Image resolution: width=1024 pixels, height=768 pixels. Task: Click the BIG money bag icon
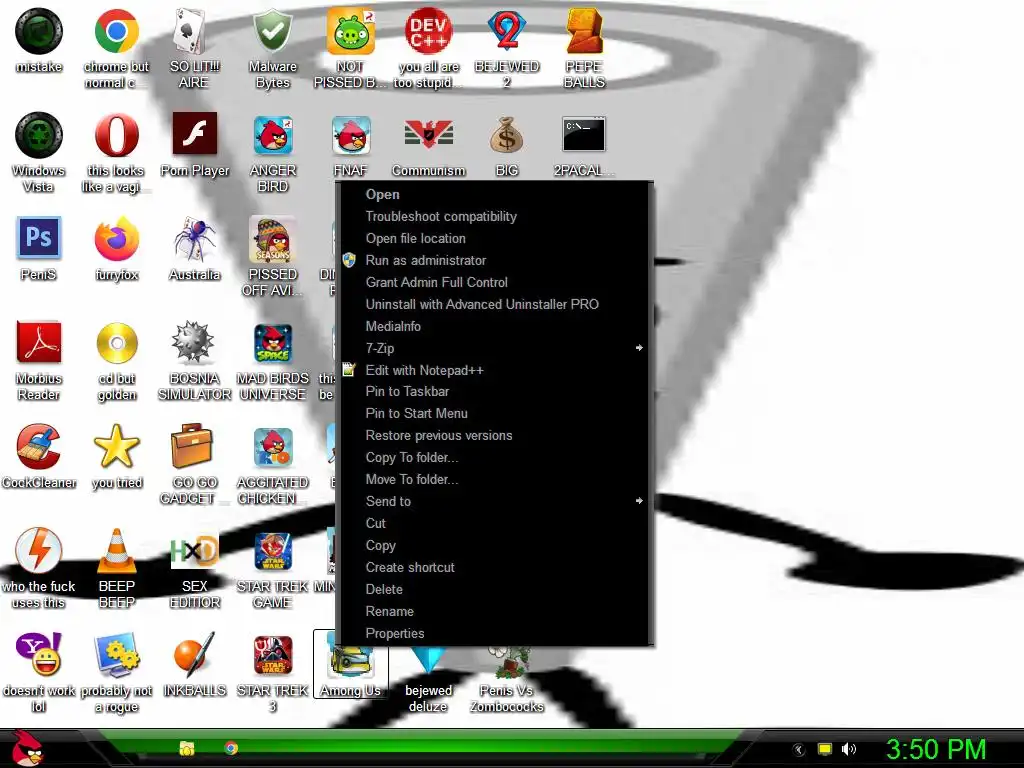(x=507, y=135)
